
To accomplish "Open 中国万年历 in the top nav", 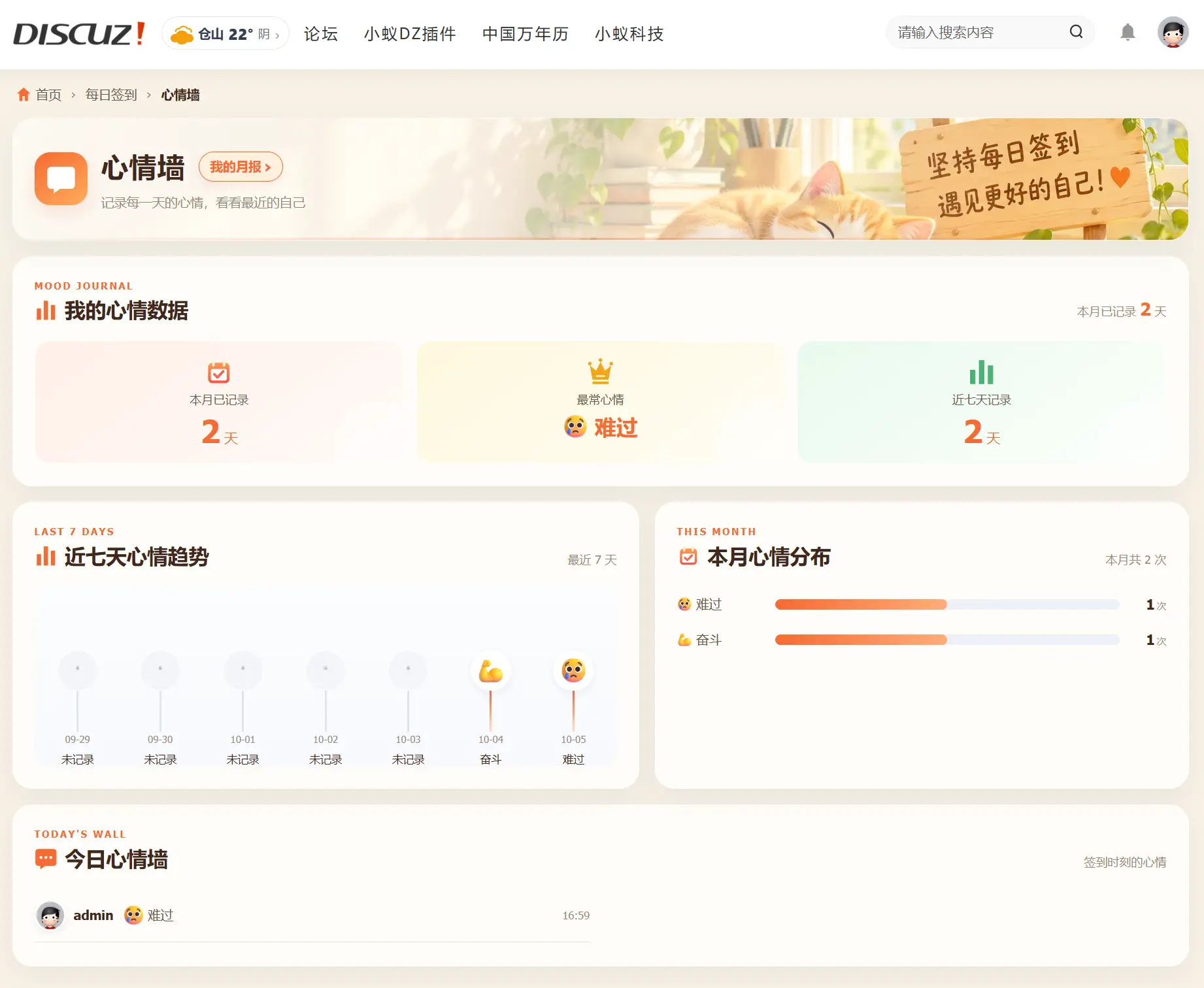I will [x=526, y=34].
